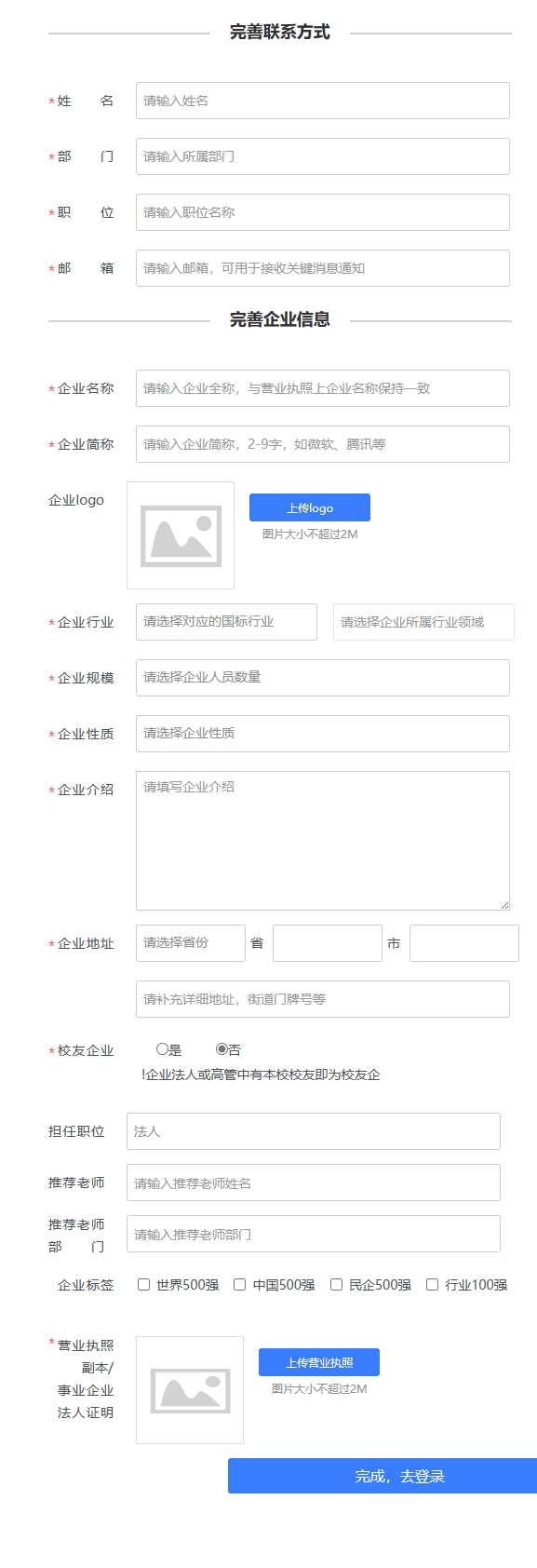
Task: Open the 行业领域 selection dropdown
Action: coord(423,621)
